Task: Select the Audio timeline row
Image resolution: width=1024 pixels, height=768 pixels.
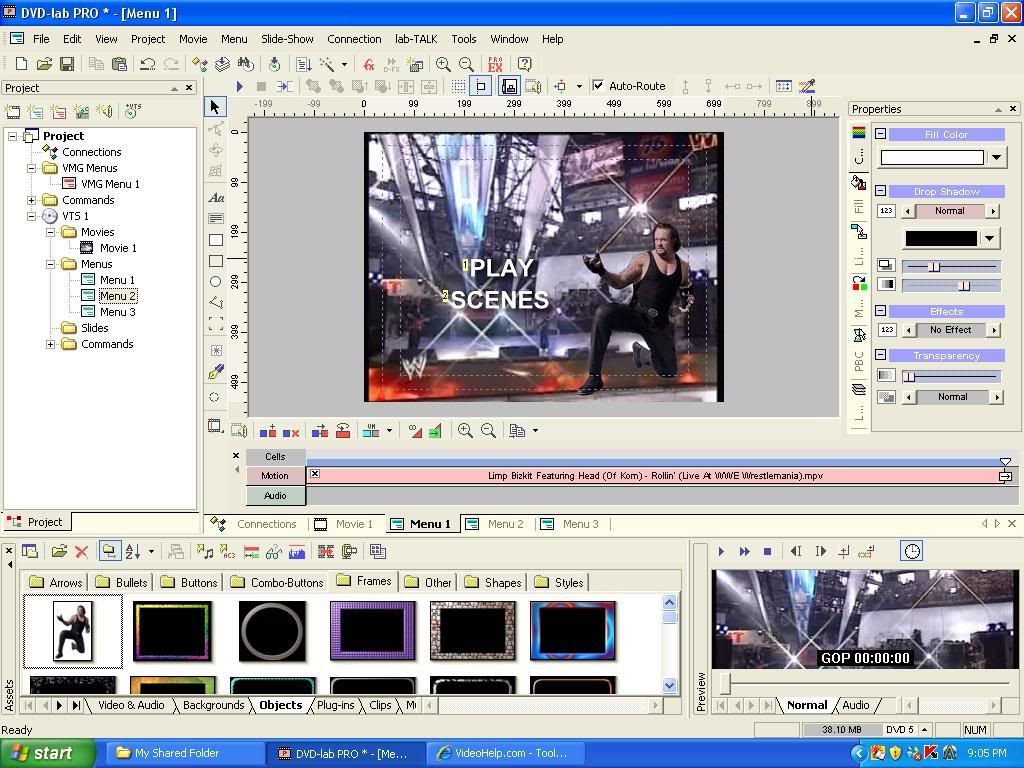Action: 275,496
